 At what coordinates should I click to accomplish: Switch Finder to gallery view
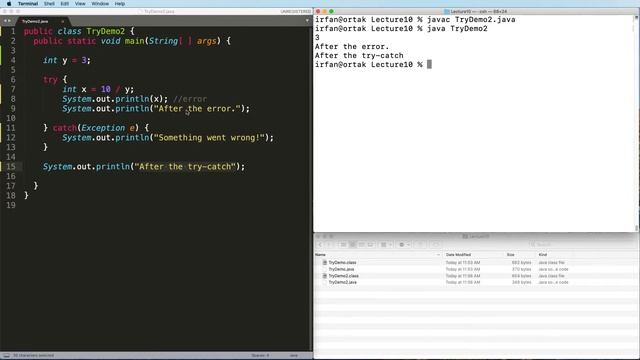tap(371, 244)
